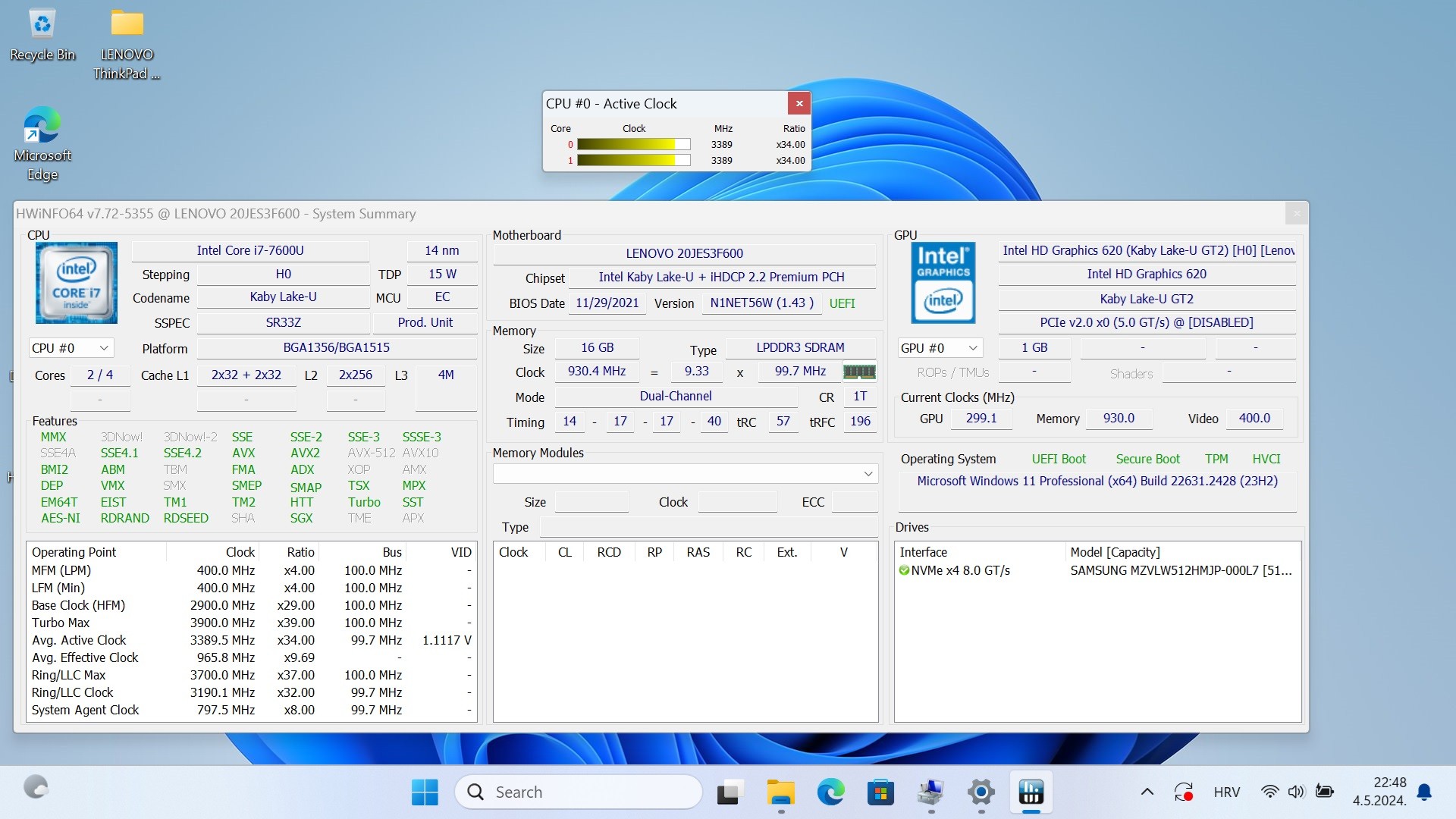
Task: Open the LENOVO ThinkPad folder on desktop
Action: coord(127,44)
